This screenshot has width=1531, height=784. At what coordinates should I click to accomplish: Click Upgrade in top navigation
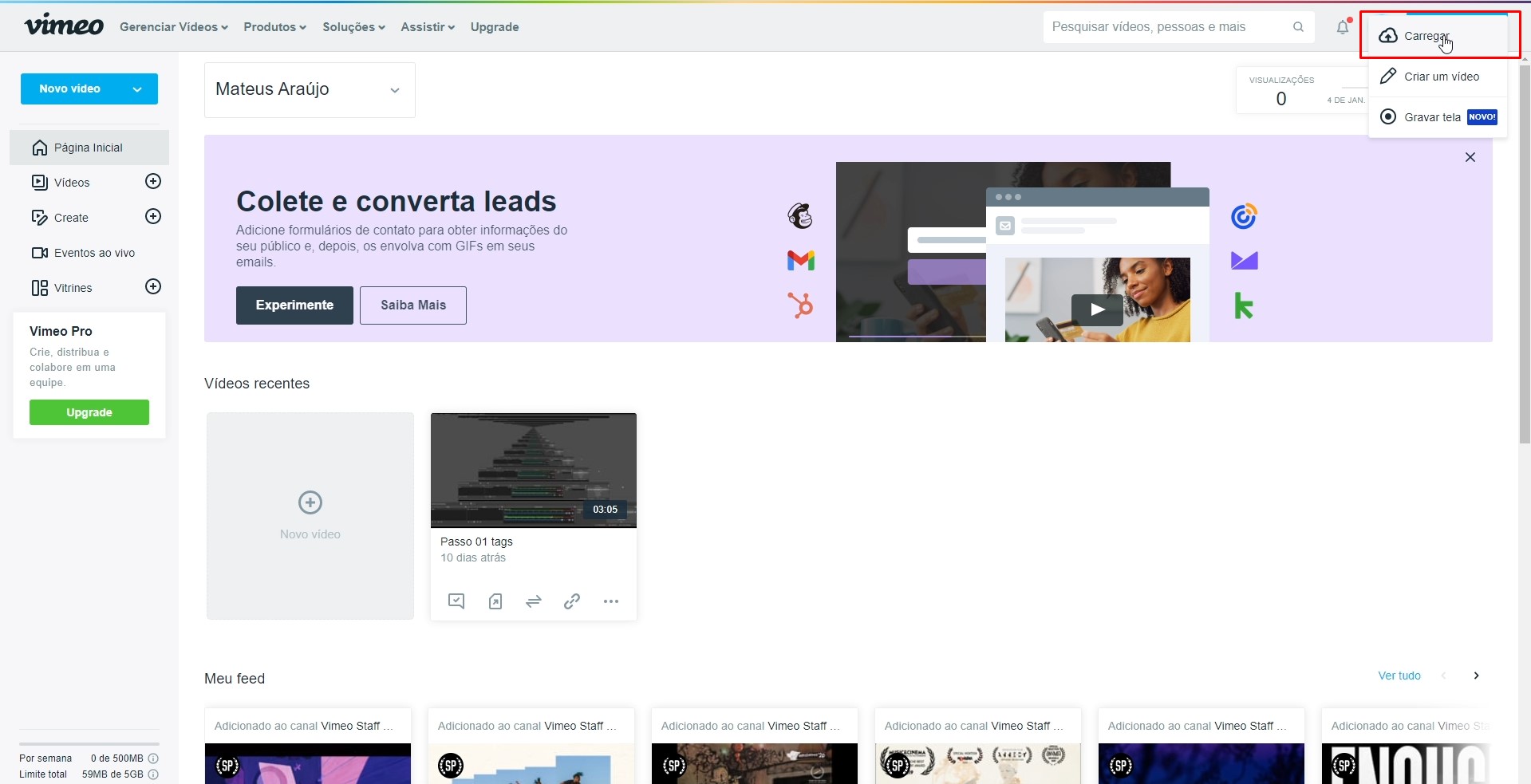(x=495, y=27)
